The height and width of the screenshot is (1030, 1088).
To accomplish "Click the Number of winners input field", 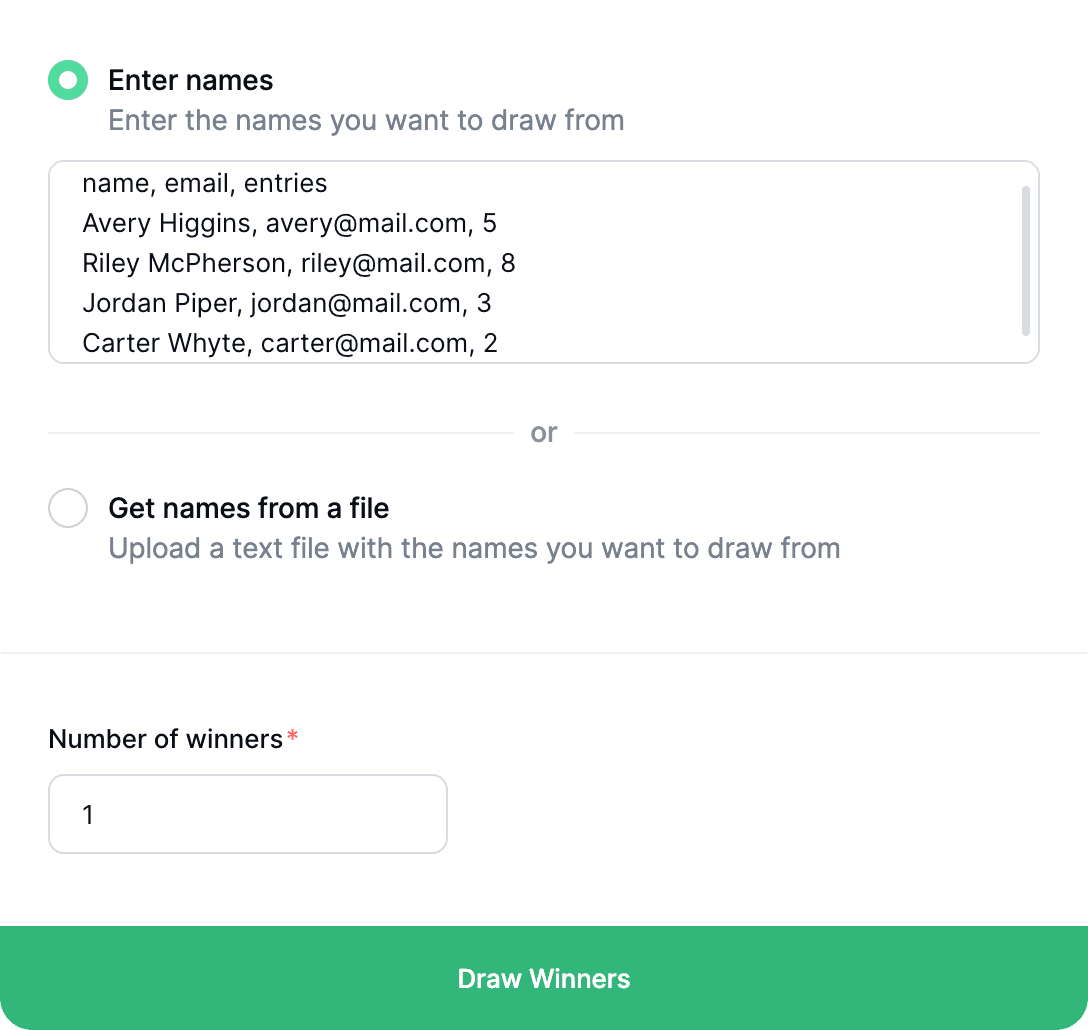I will coord(248,814).
